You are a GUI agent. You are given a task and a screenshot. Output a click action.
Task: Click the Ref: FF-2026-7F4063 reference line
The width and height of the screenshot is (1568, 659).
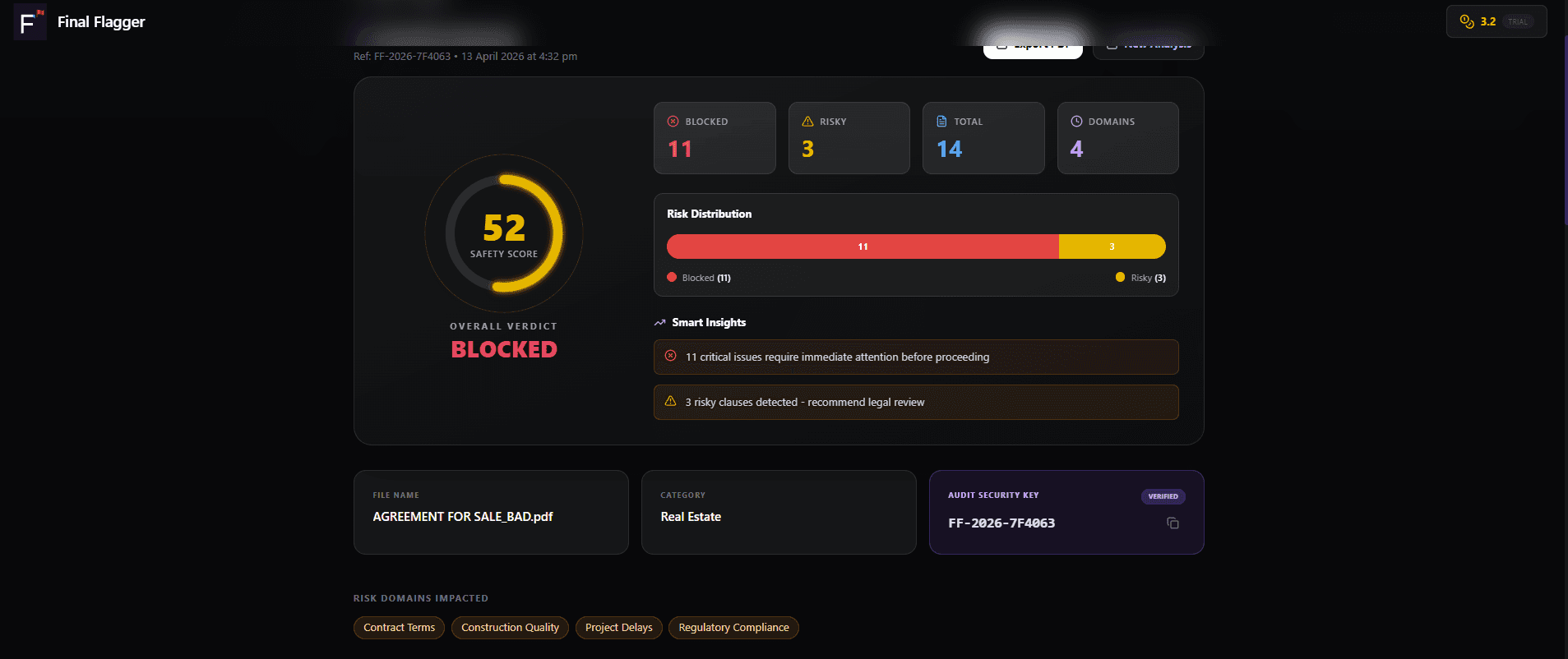[465, 57]
